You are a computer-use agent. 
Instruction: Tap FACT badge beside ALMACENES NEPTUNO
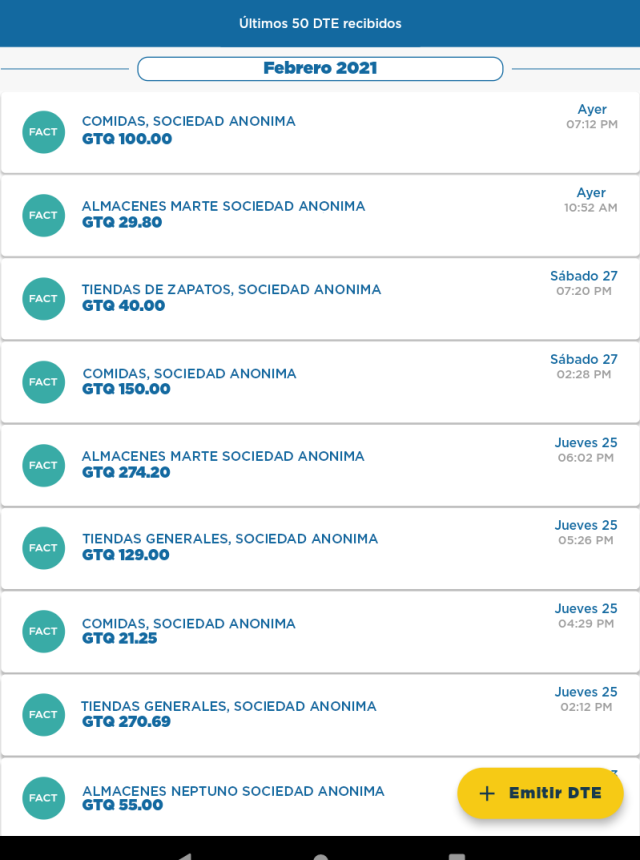click(44, 798)
